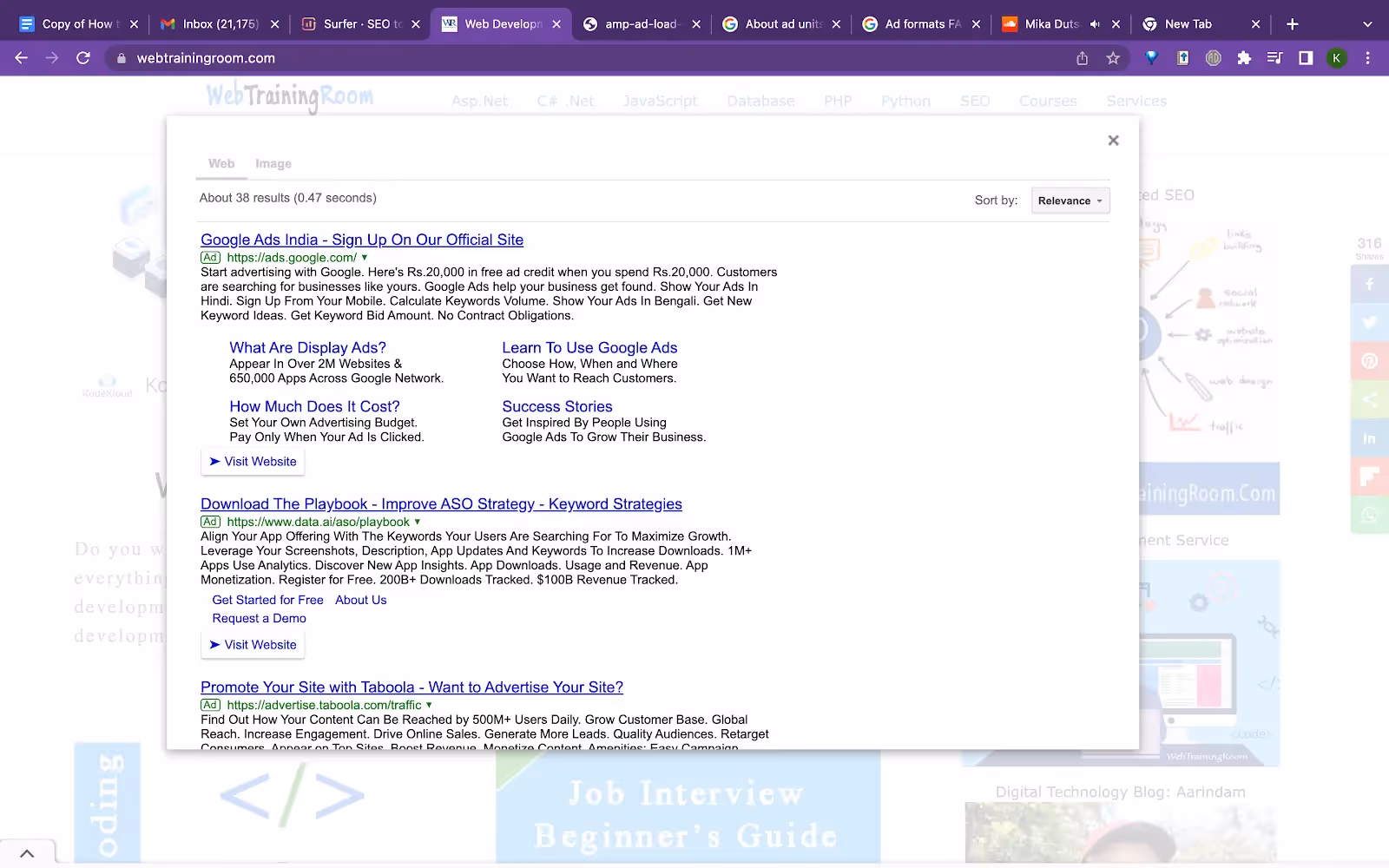Open Chrome three-dot menu
1389x868 pixels.
[1367, 58]
